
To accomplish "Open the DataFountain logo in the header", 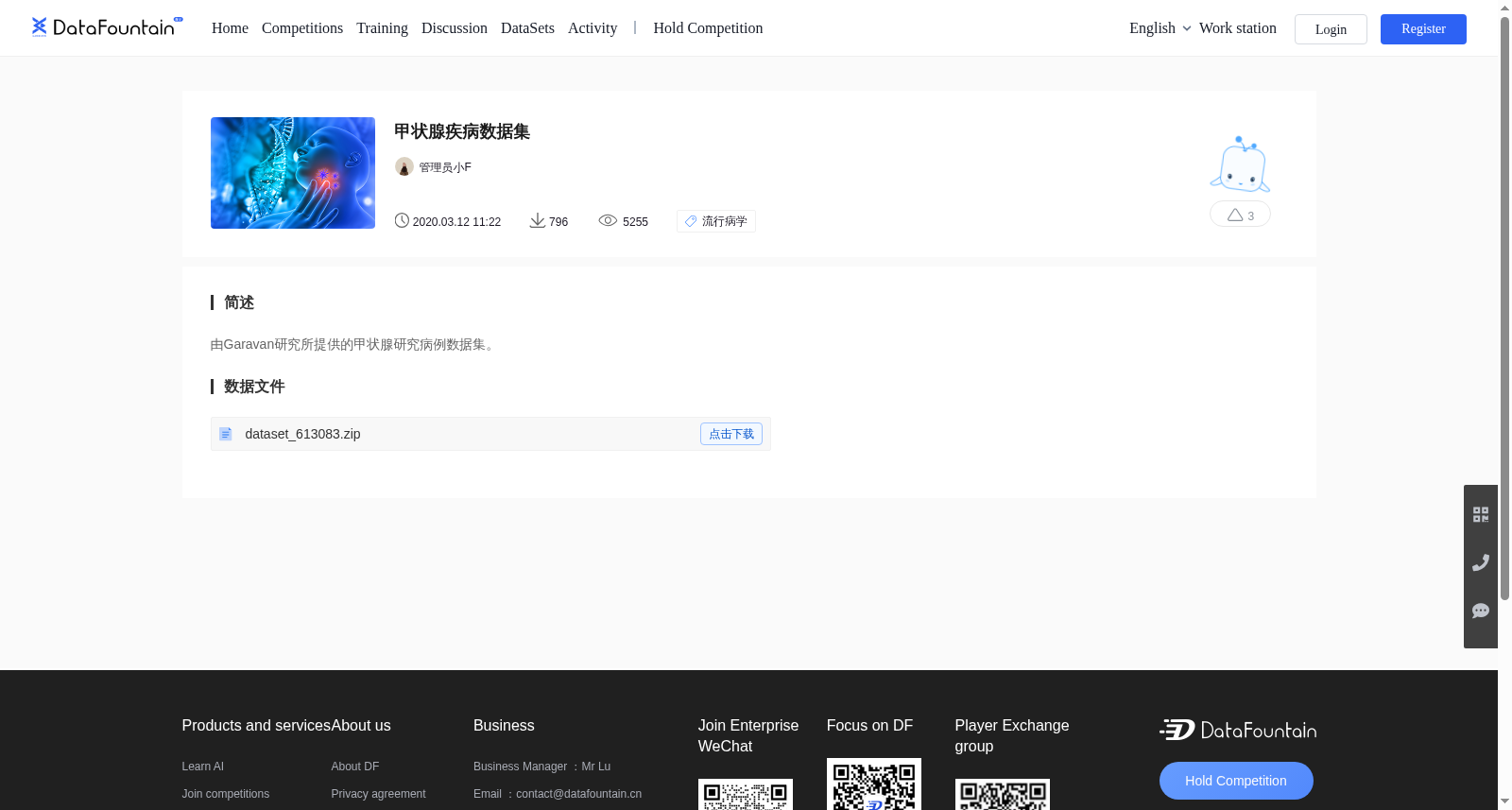I will 107,27.
